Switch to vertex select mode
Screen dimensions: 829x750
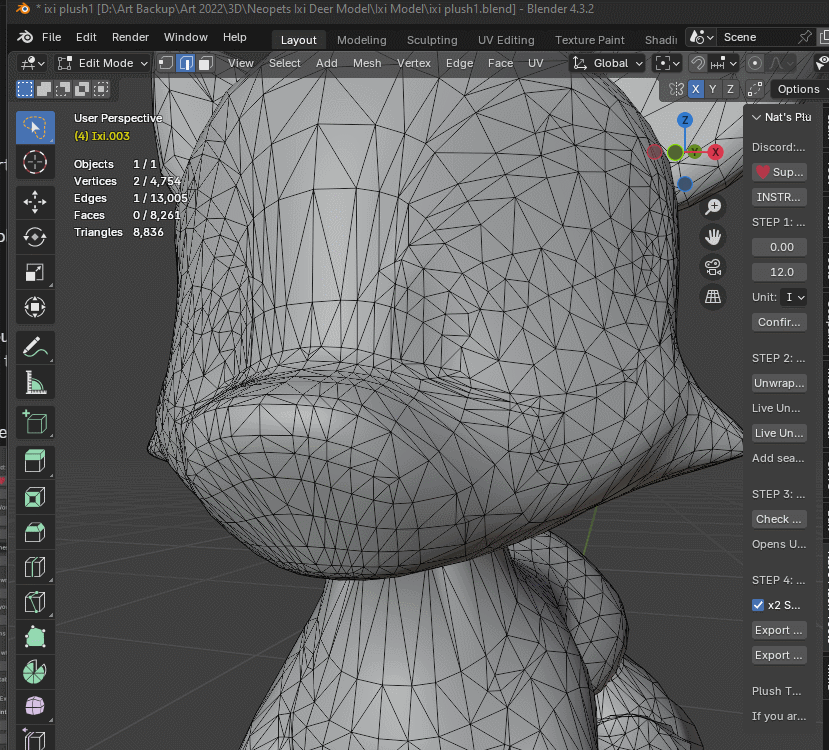[x=166, y=63]
